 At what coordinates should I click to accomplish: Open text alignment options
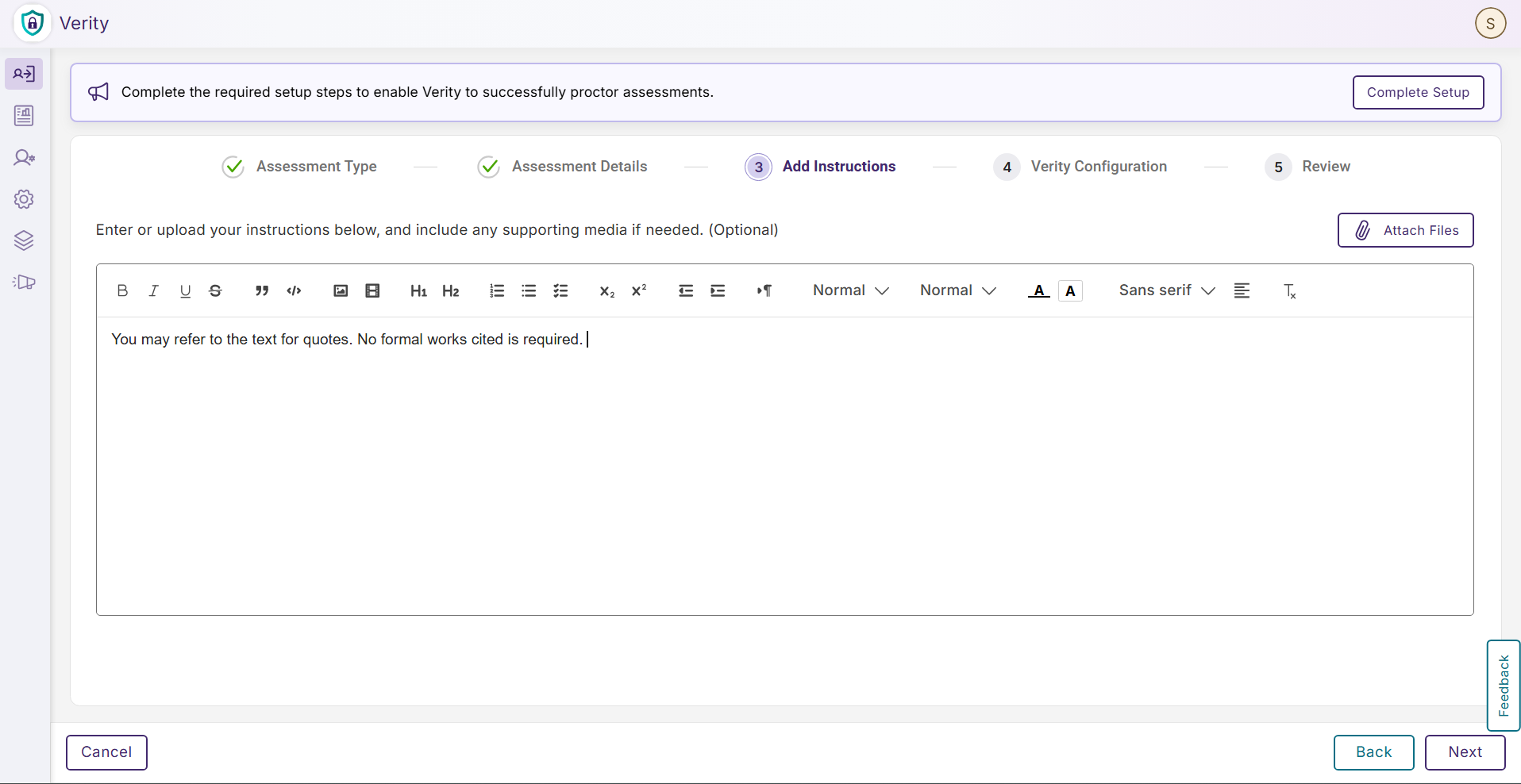pos(1242,290)
